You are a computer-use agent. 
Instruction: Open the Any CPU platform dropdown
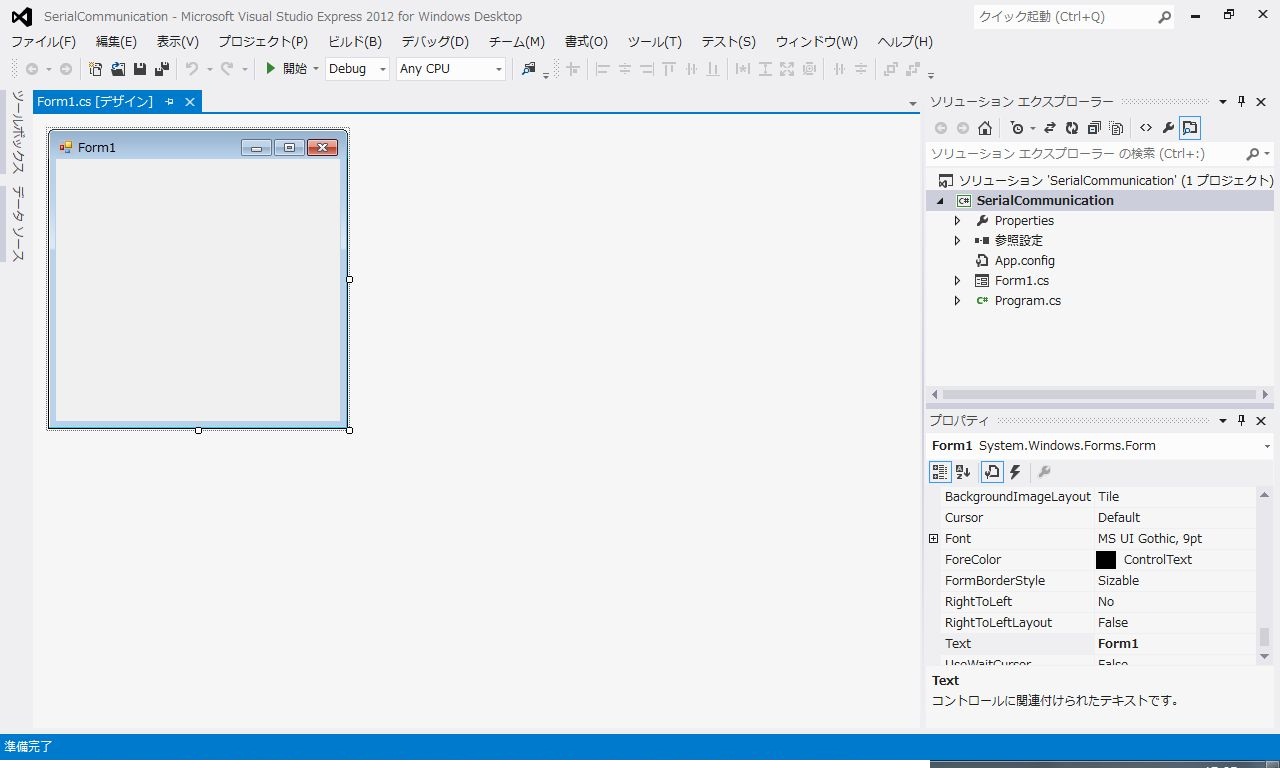[499, 69]
